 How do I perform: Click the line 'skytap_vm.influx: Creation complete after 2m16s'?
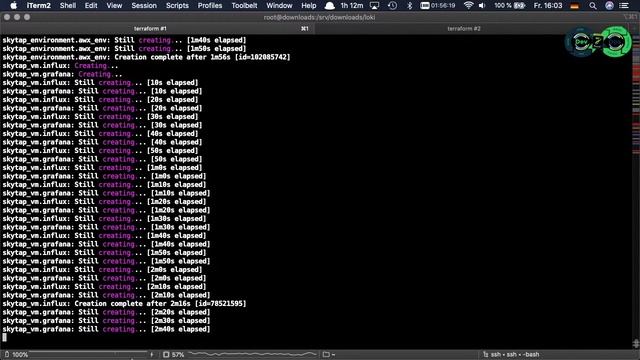coord(124,304)
